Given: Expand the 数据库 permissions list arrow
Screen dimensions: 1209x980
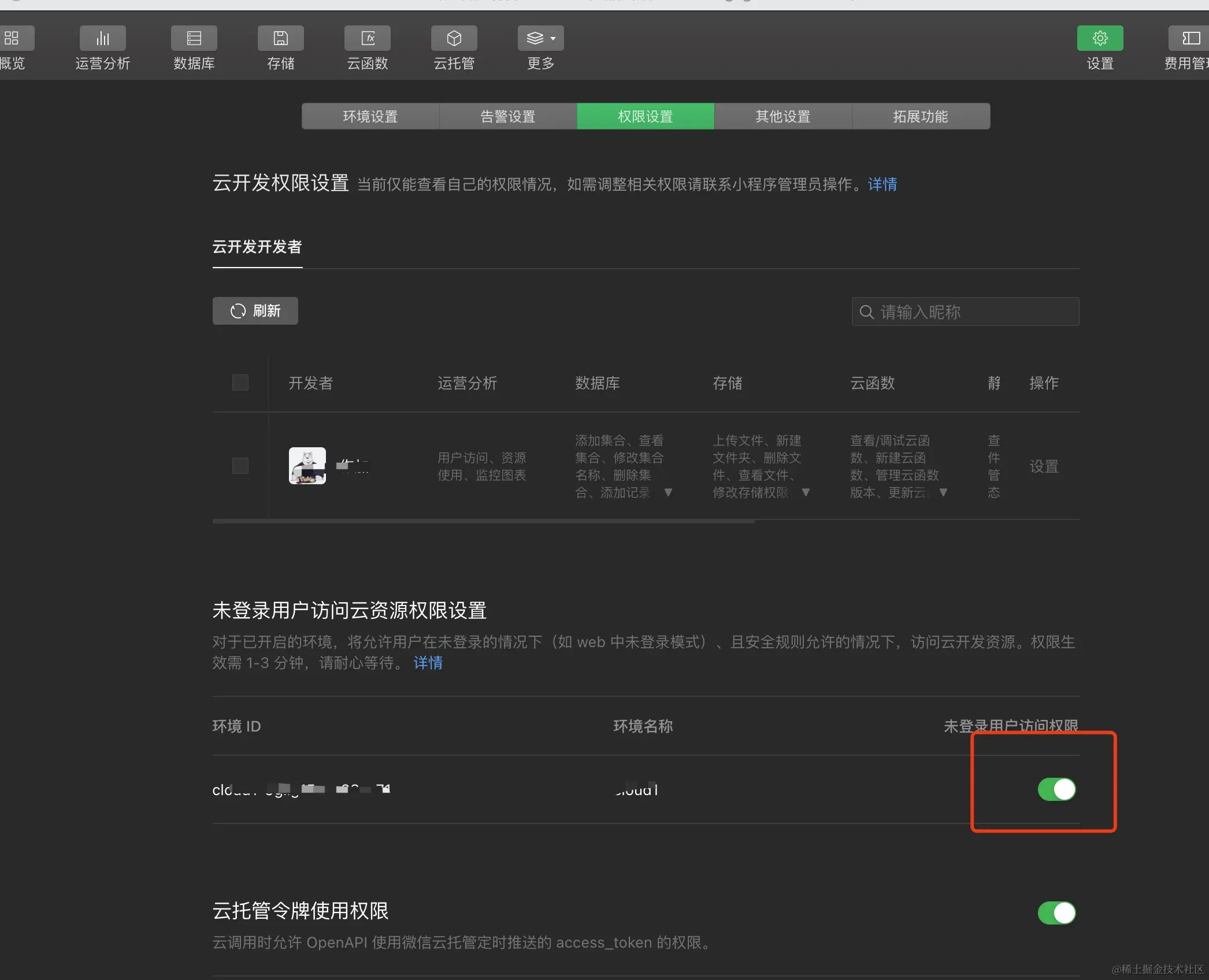Looking at the screenshot, I should click(x=668, y=492).
